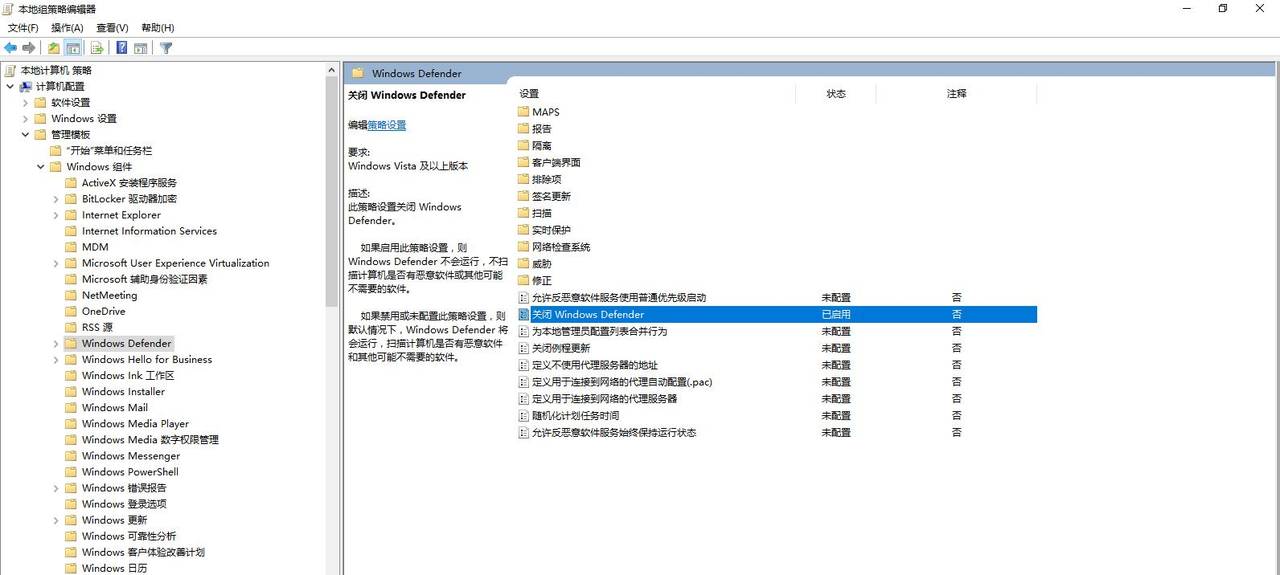The width and height of the screenshot is (1280, 575).
Task: Open Help via the question mark icon
Action: [x=122, y=48]
